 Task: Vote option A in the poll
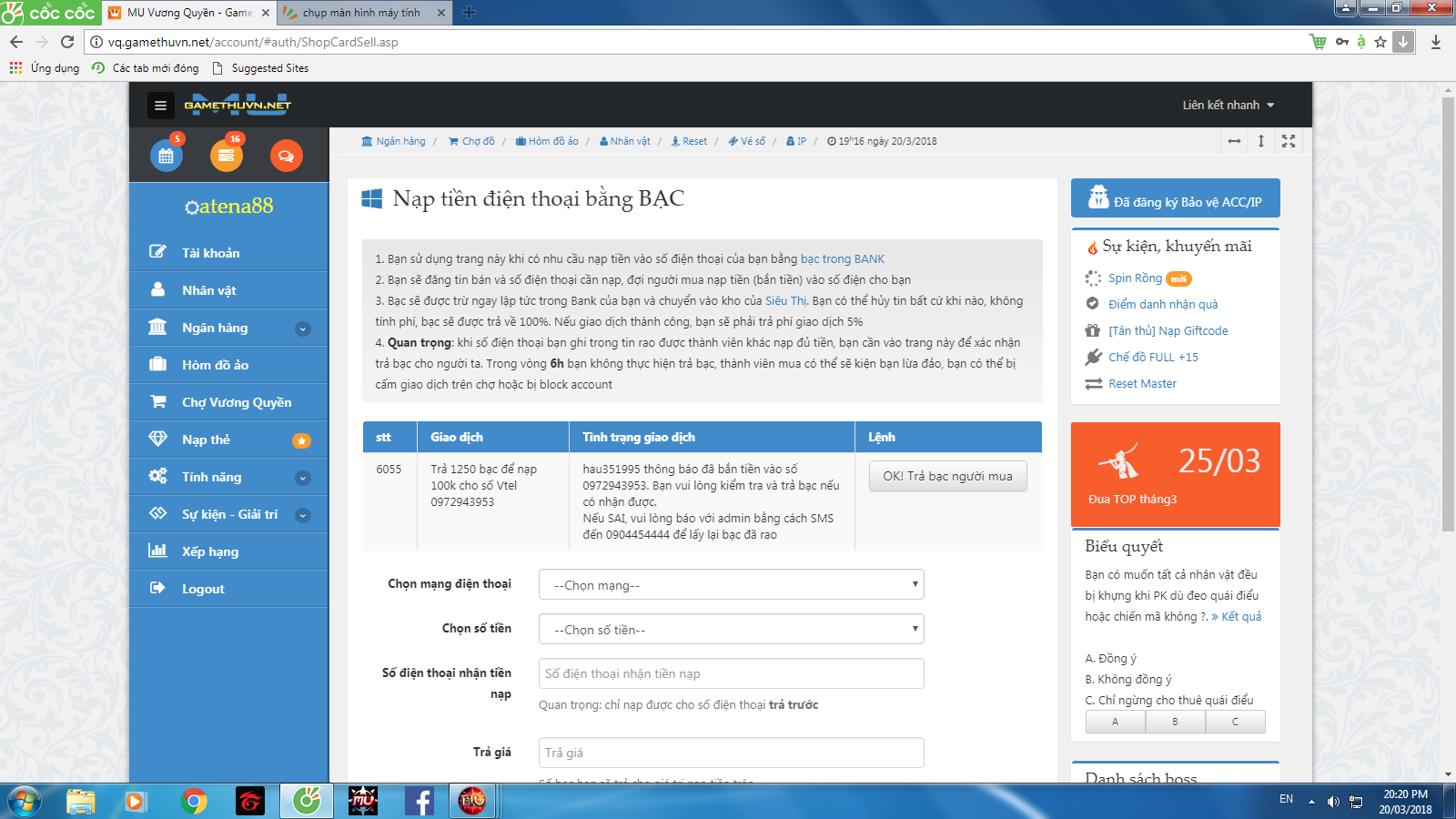coord(1115,722)
